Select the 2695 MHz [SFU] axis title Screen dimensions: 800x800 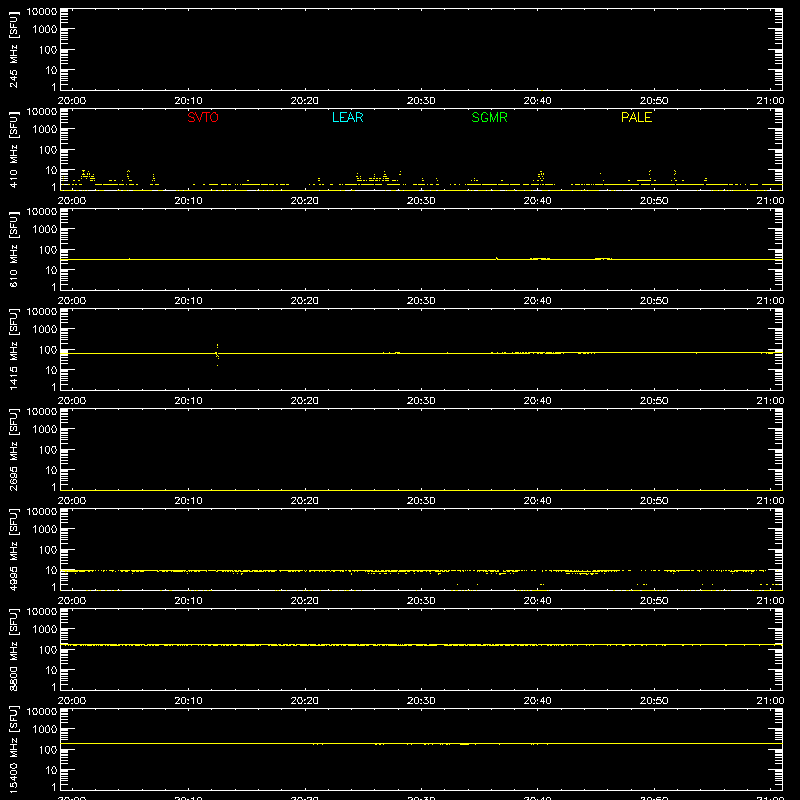pos(13,449)
